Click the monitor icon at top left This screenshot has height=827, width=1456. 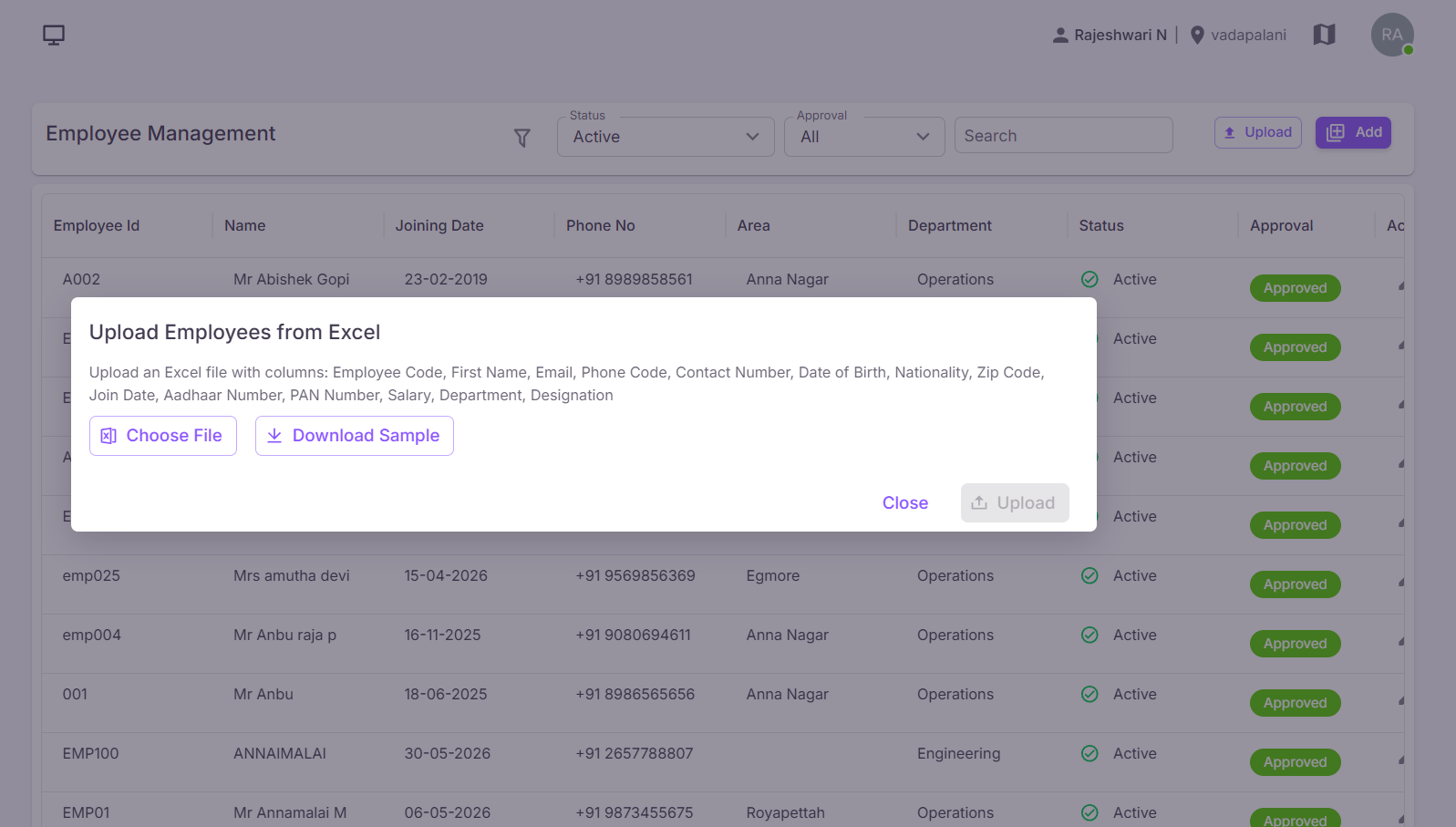[54, 35]
